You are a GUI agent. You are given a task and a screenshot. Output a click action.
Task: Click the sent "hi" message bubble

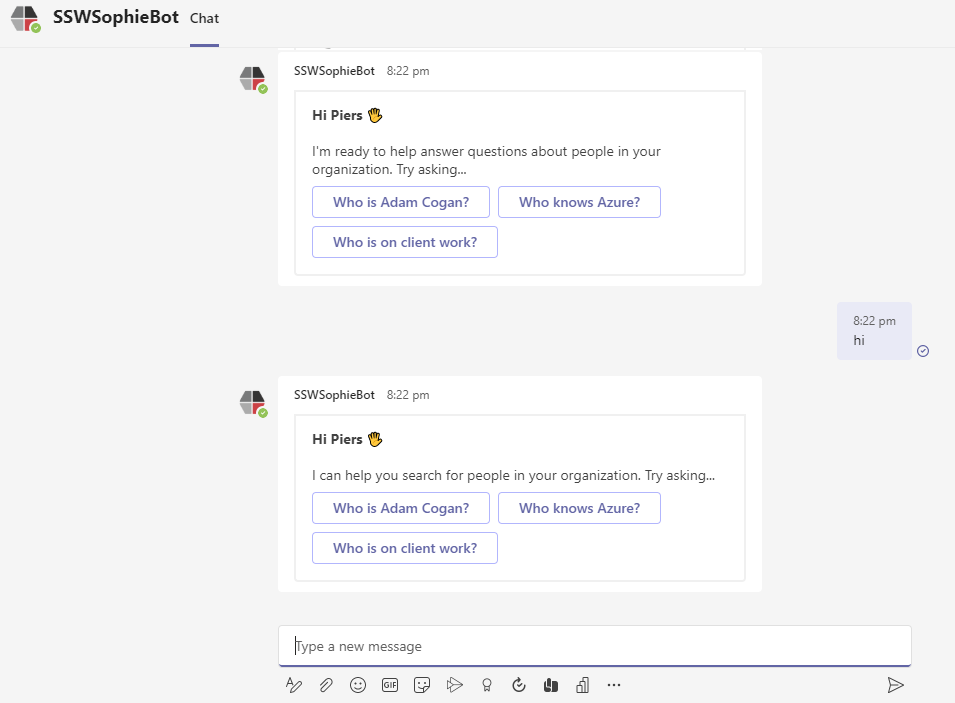[873, 331]
